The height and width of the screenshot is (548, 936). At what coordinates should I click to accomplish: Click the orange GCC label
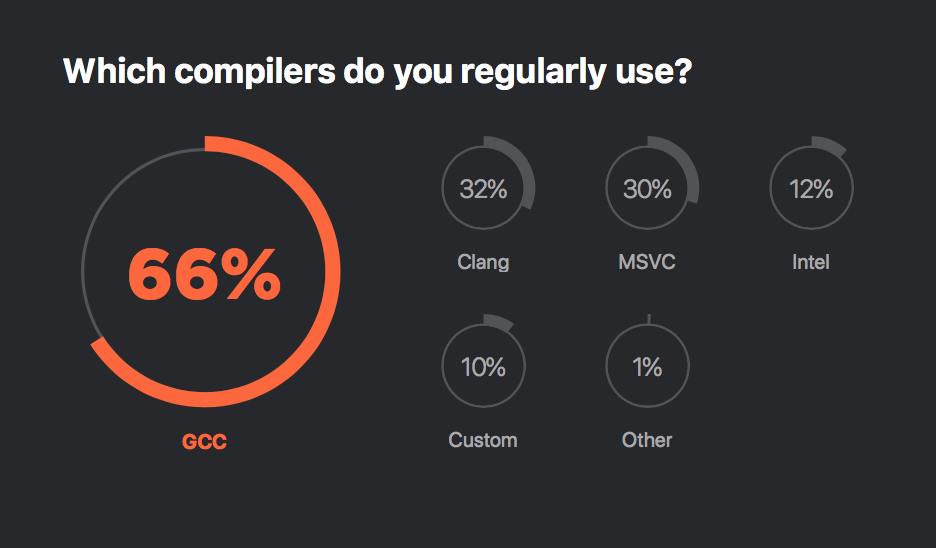pos(204,442)
